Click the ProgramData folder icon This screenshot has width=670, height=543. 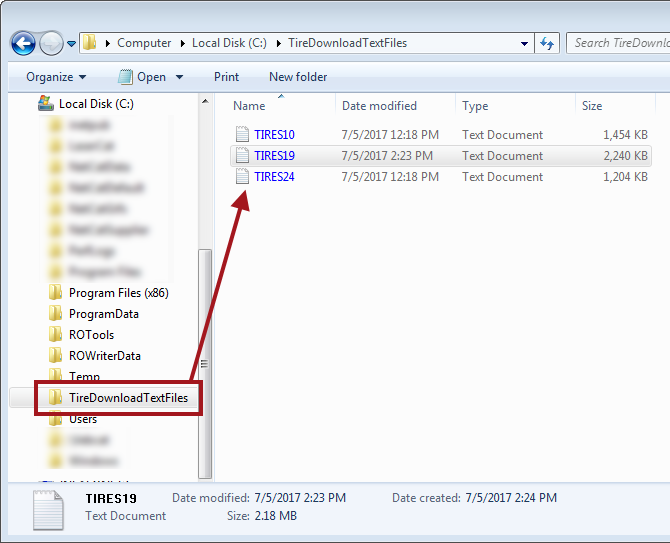(56, 313)
